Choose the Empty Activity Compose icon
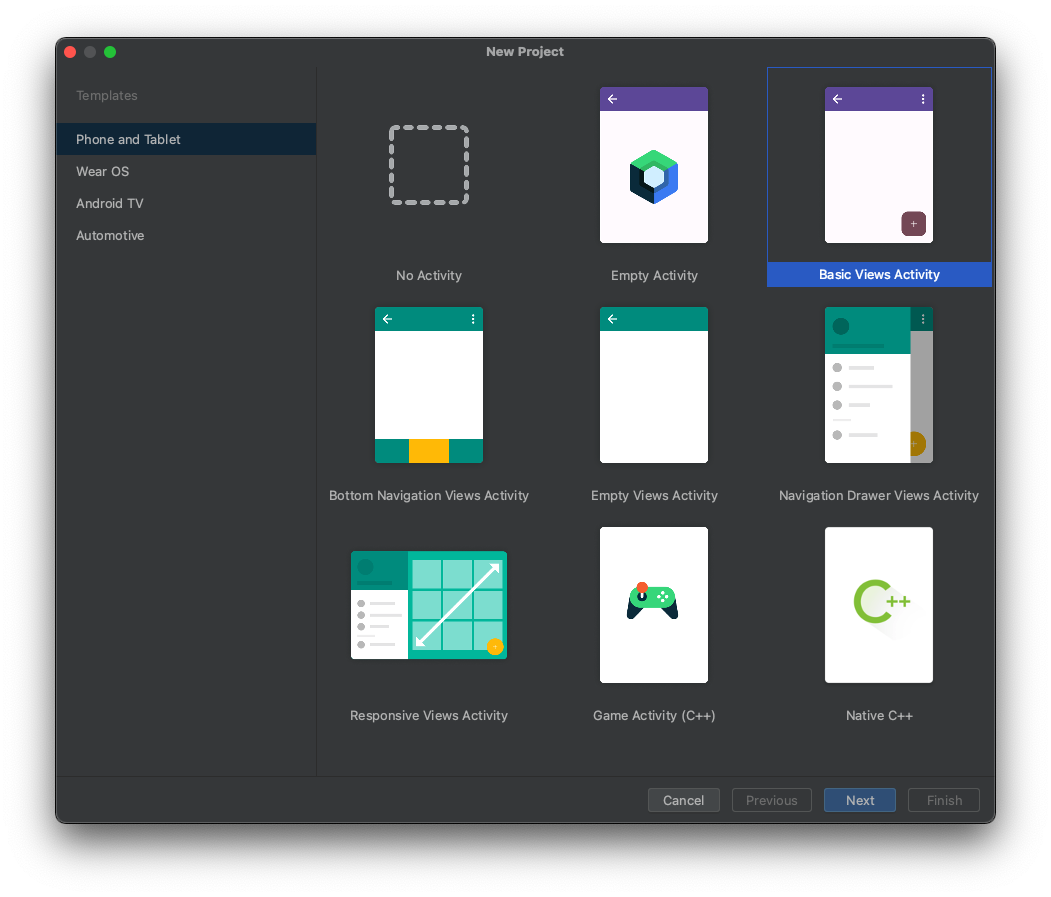 tap(654, 177)
